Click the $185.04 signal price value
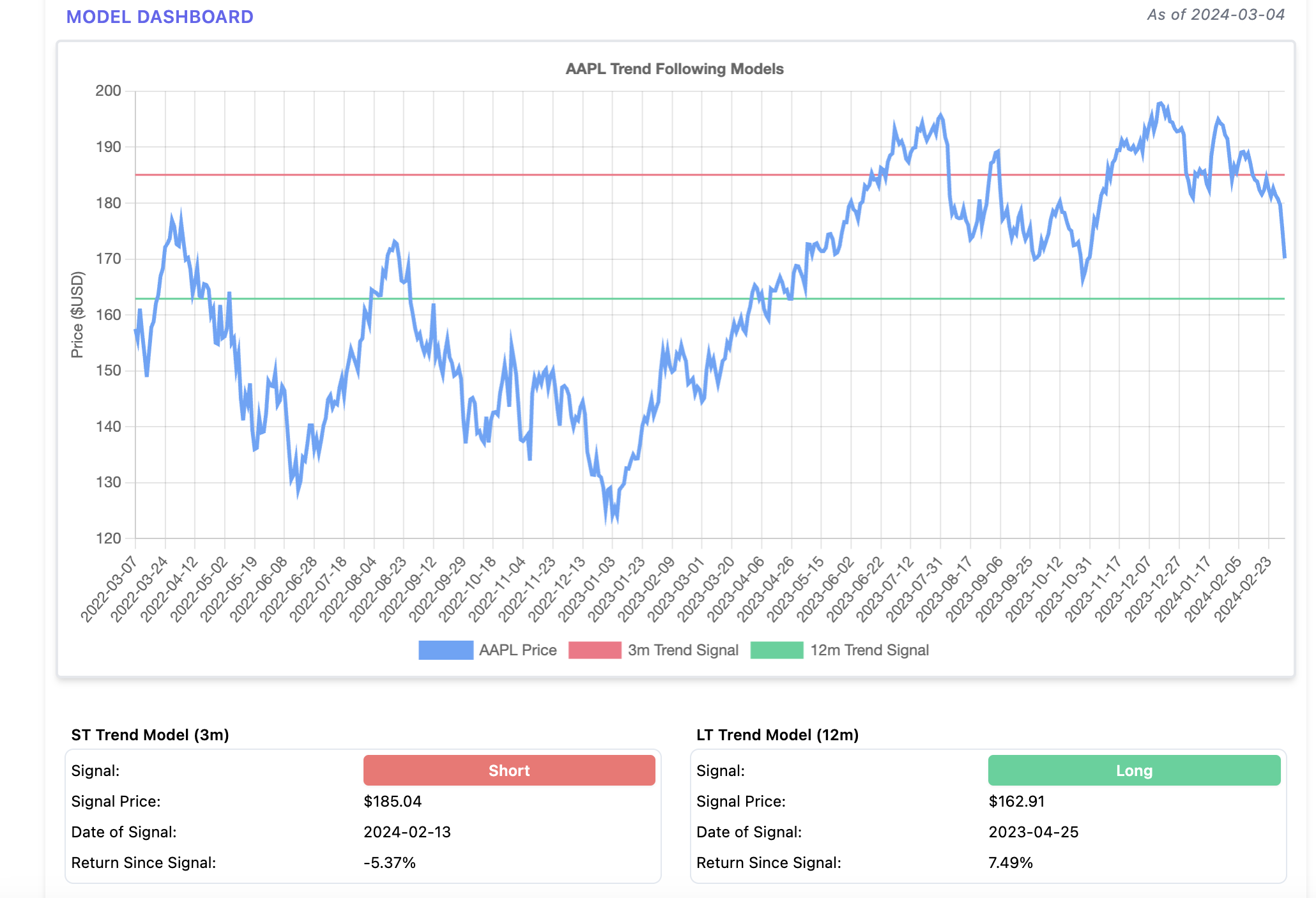This screenshot has width=1316, height=898. 393,801
